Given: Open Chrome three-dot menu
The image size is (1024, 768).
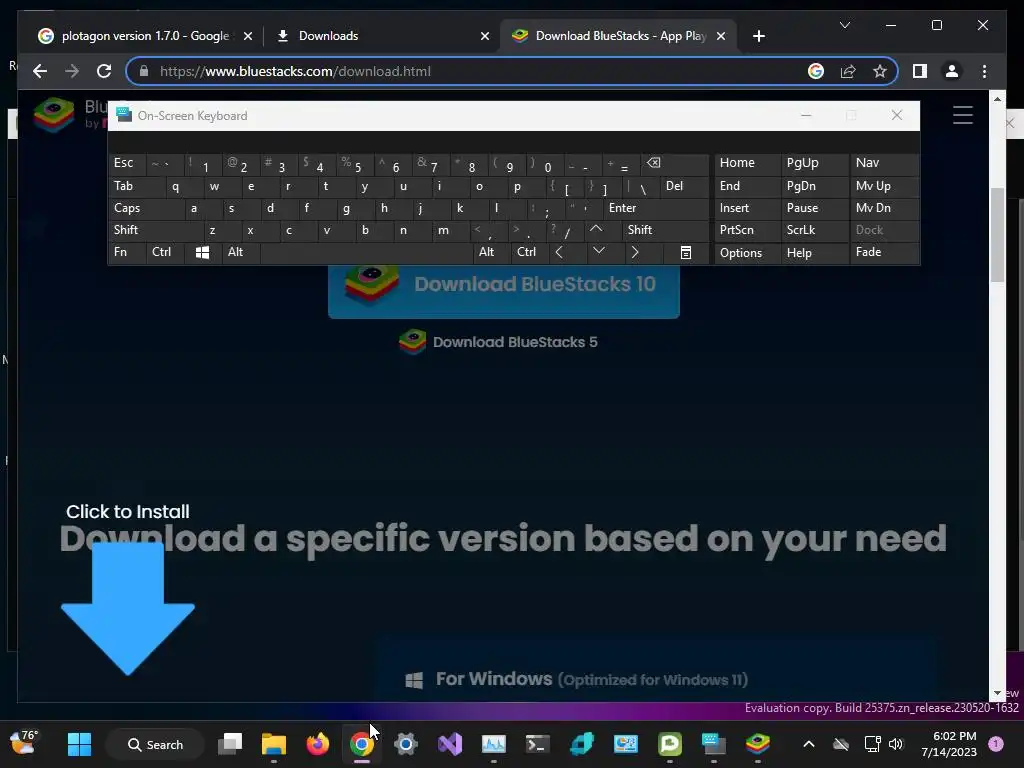Looking at the screenshot, I should 984,71.
